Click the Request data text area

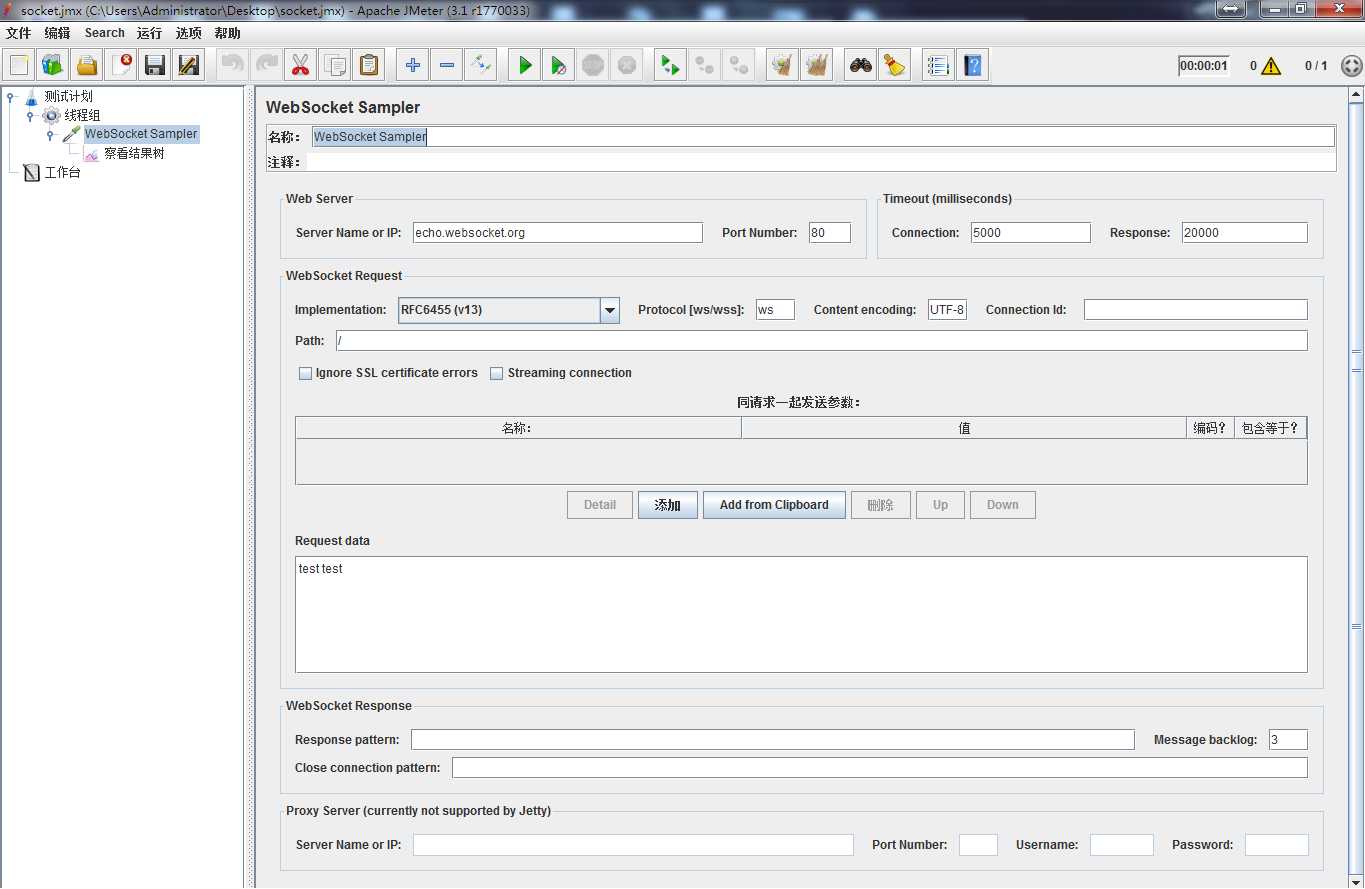(x=801, y=614)
